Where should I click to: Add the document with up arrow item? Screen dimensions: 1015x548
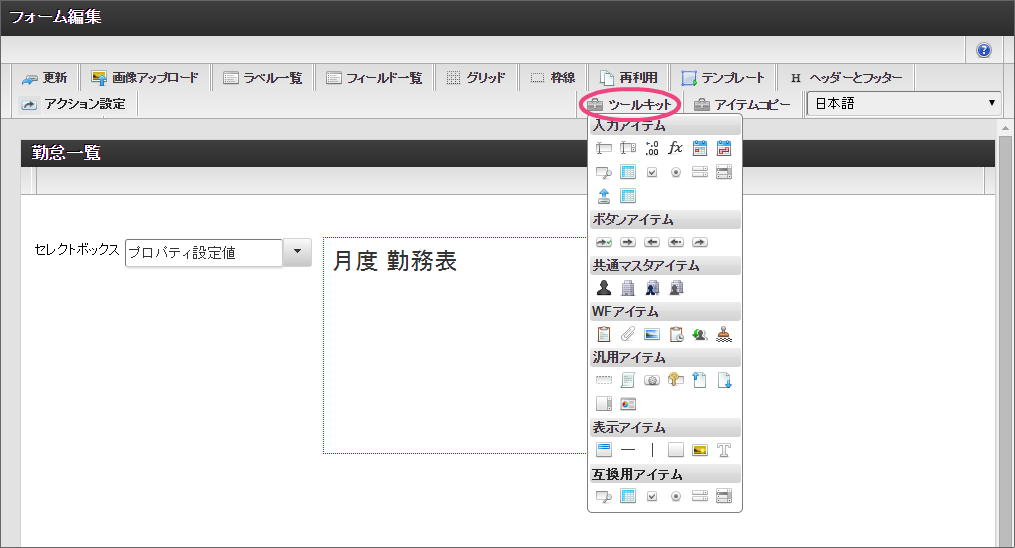(x=700, y=380)
